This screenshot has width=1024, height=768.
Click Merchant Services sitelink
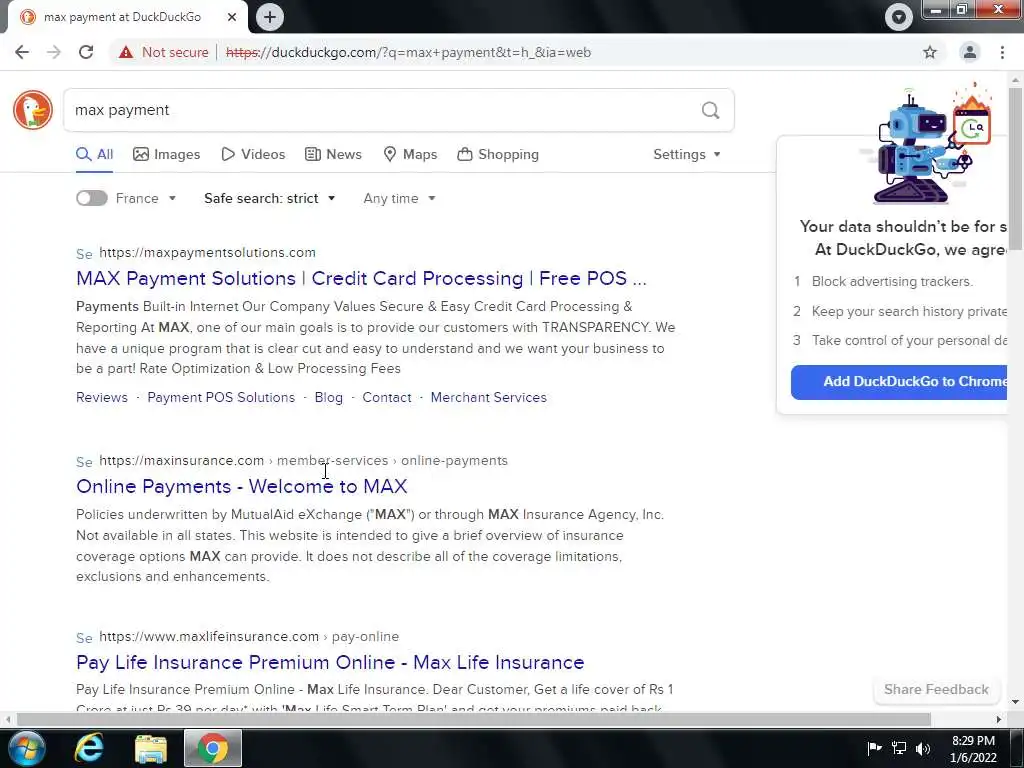click(488, 397)
